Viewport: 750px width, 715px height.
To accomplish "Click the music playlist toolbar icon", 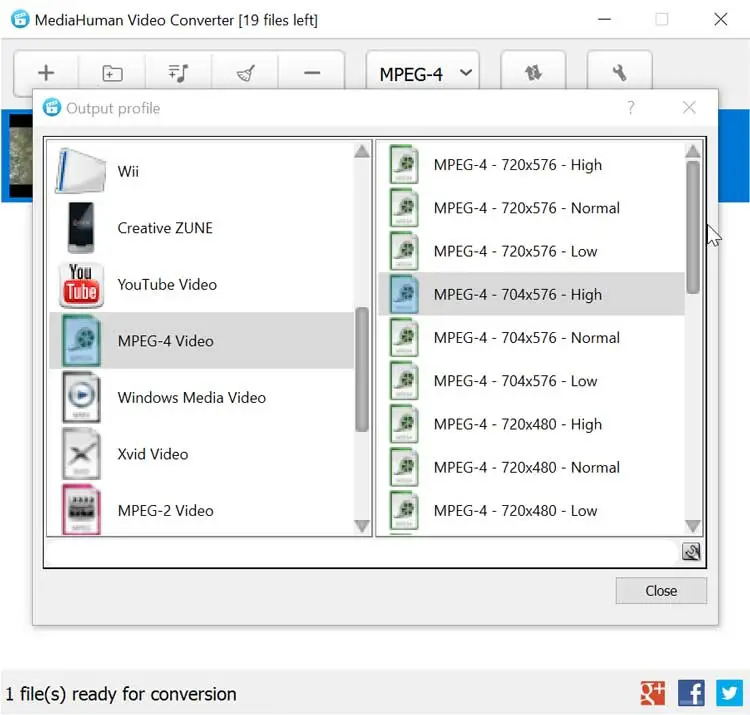I will [x=178, y=73].
